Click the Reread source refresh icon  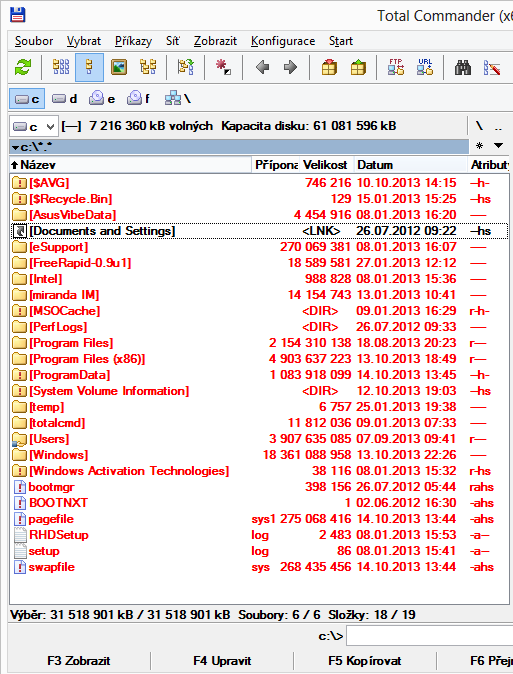23,67
